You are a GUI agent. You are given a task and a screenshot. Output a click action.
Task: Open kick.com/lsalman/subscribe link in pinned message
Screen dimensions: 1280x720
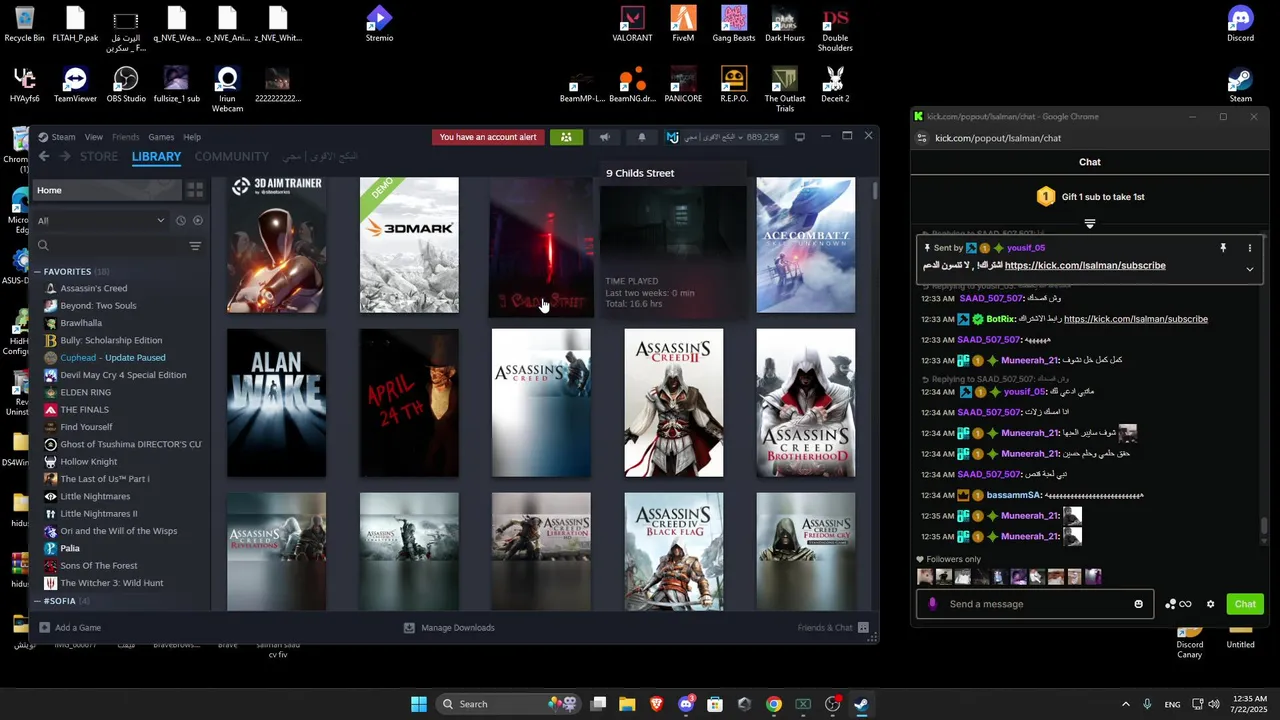1085,266
